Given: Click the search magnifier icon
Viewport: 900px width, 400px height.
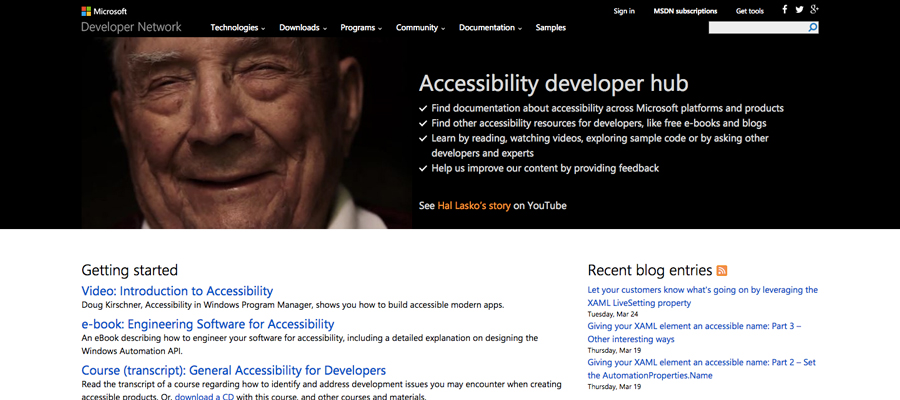Looking at the screenshot, I should [813, 28].
